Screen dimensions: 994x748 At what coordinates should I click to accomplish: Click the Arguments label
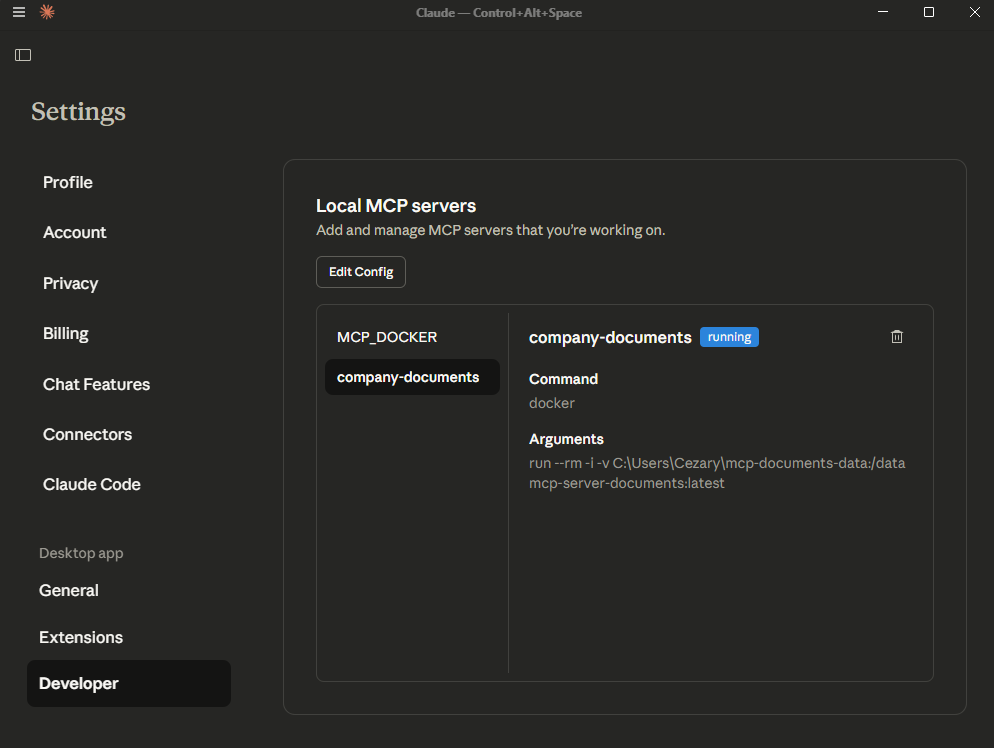(x=566, y=439)
